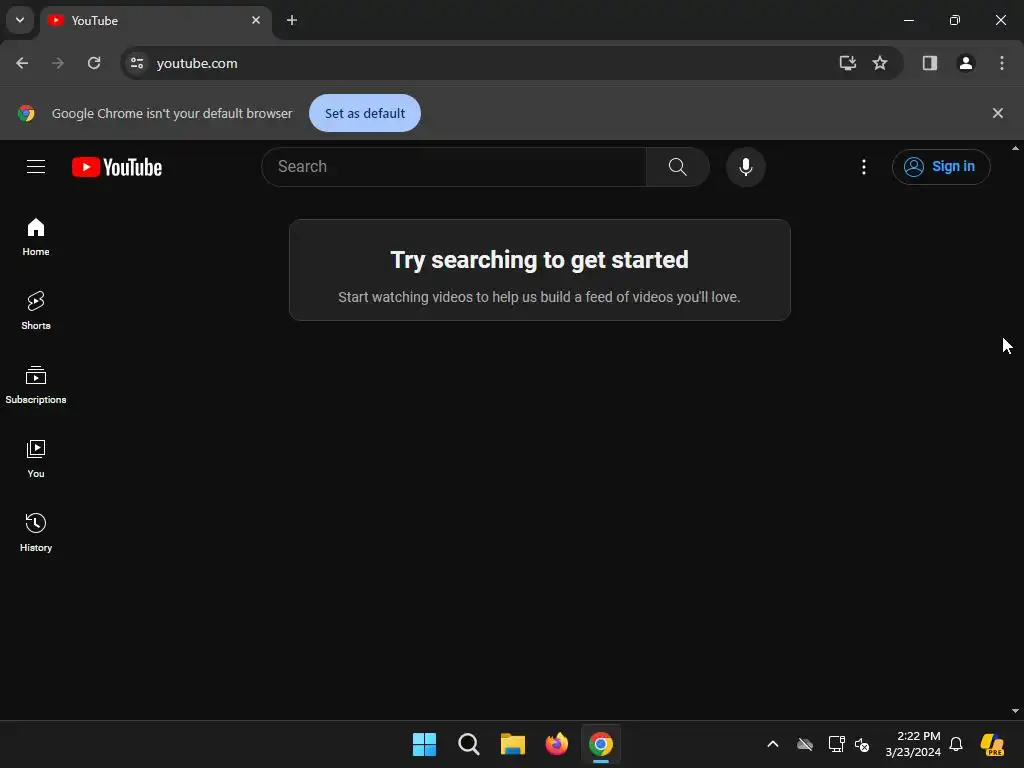This screenshot has height=768, width=1024.
Task: Close the YouTube tab
Action: 256,20
